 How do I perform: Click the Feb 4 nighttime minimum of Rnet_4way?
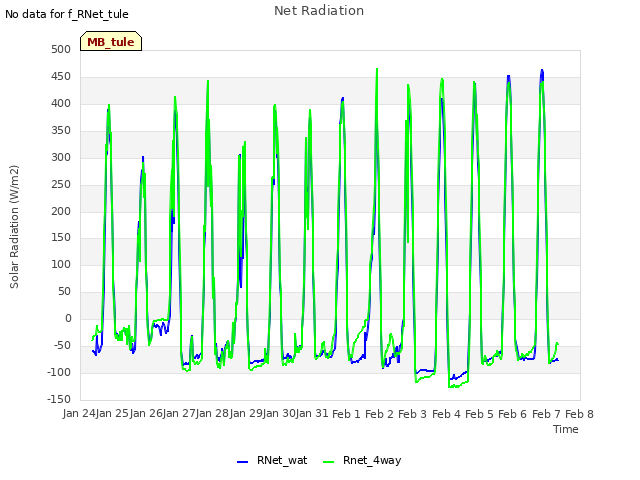pos(454,387)
